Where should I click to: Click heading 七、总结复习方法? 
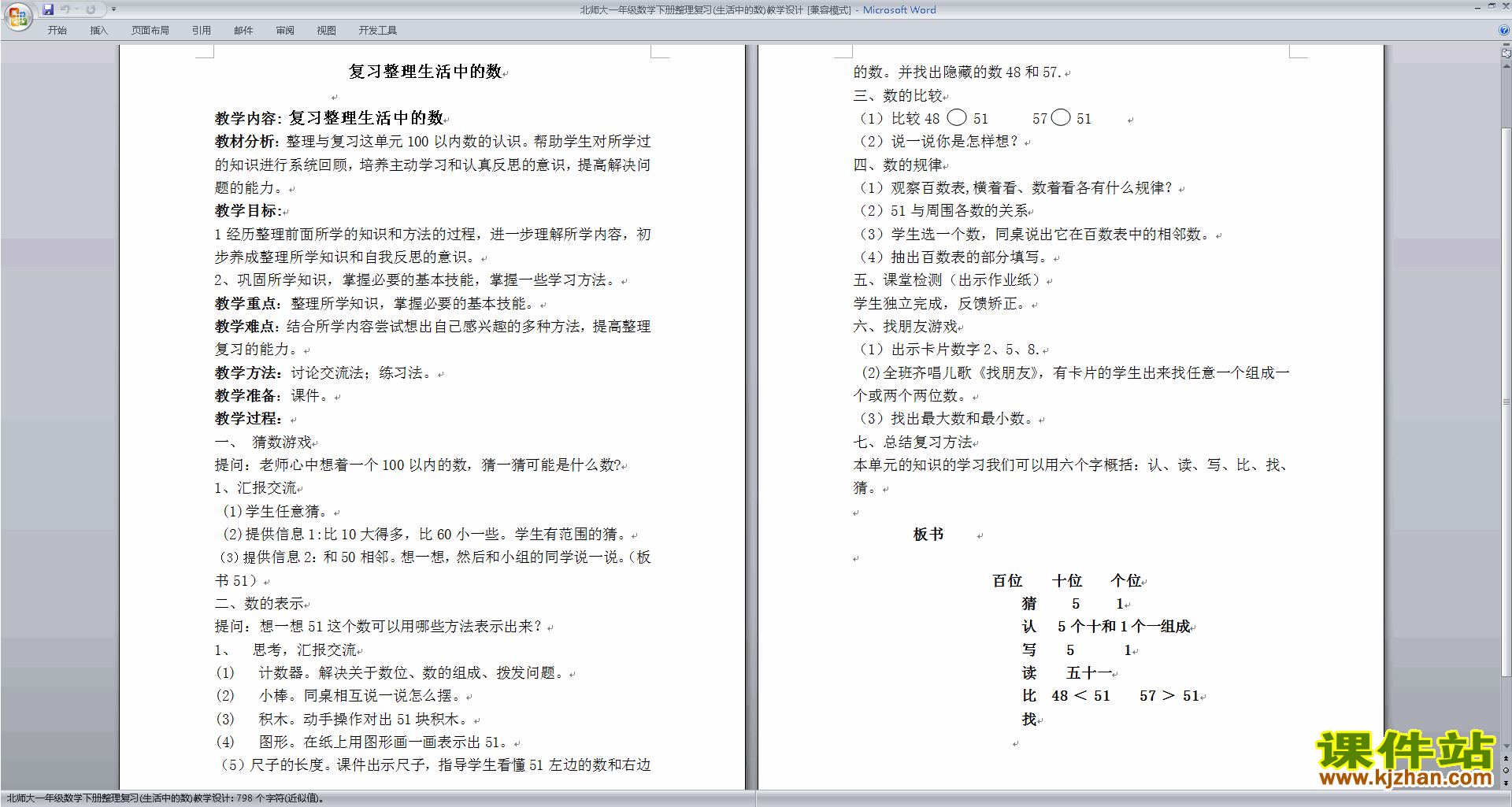point(913,442)
